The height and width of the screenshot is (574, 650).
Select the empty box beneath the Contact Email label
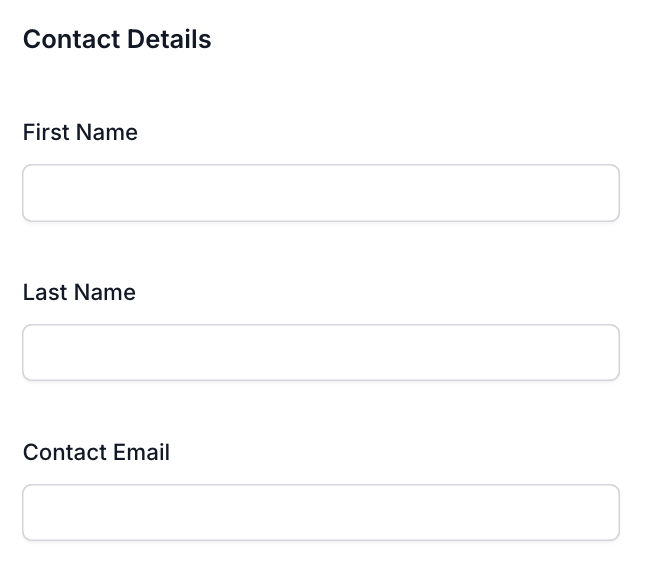[321, 513]
